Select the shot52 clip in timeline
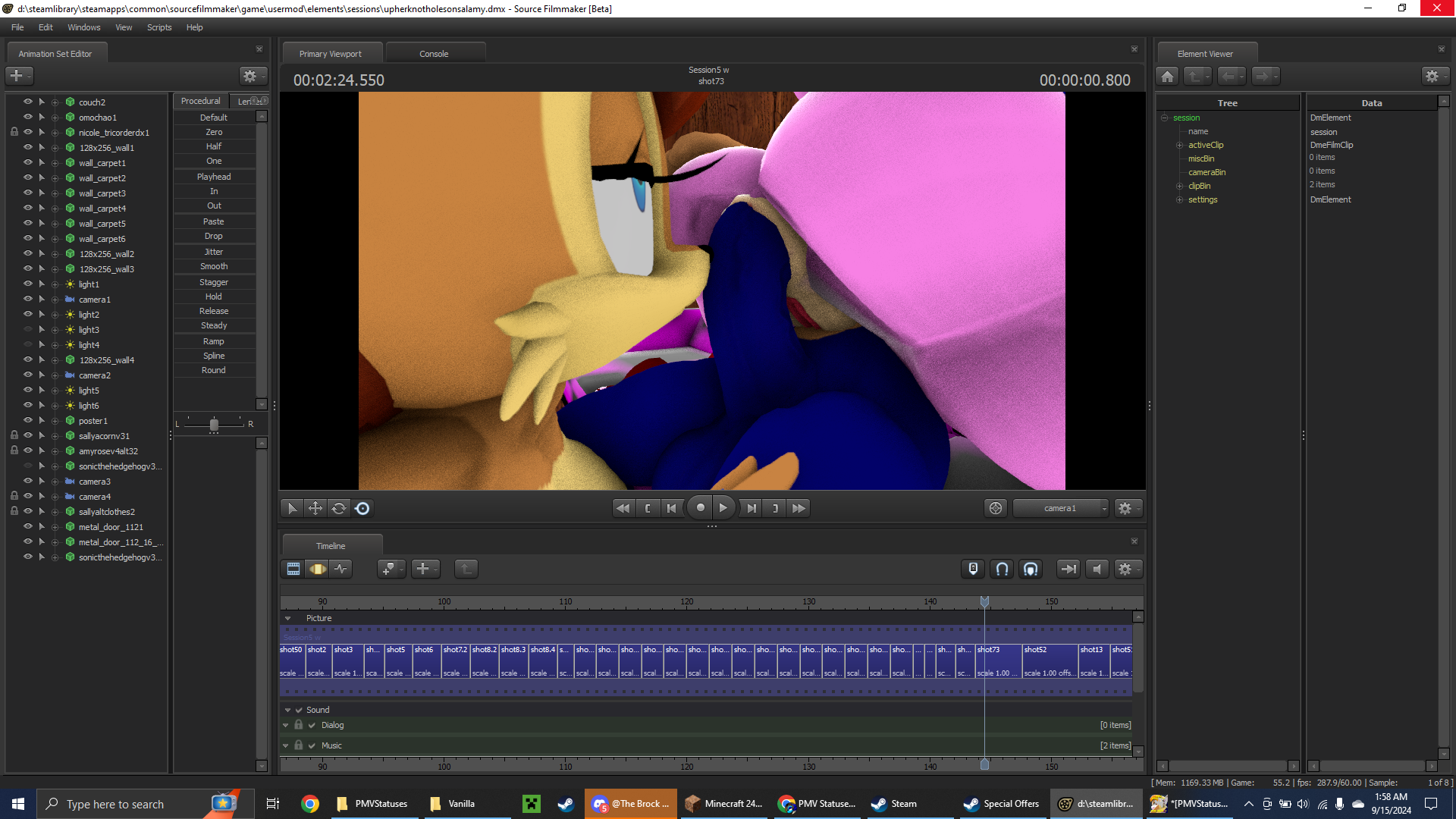The height and width of the screenshot is (819, 1456). (x=1050, y=661)
